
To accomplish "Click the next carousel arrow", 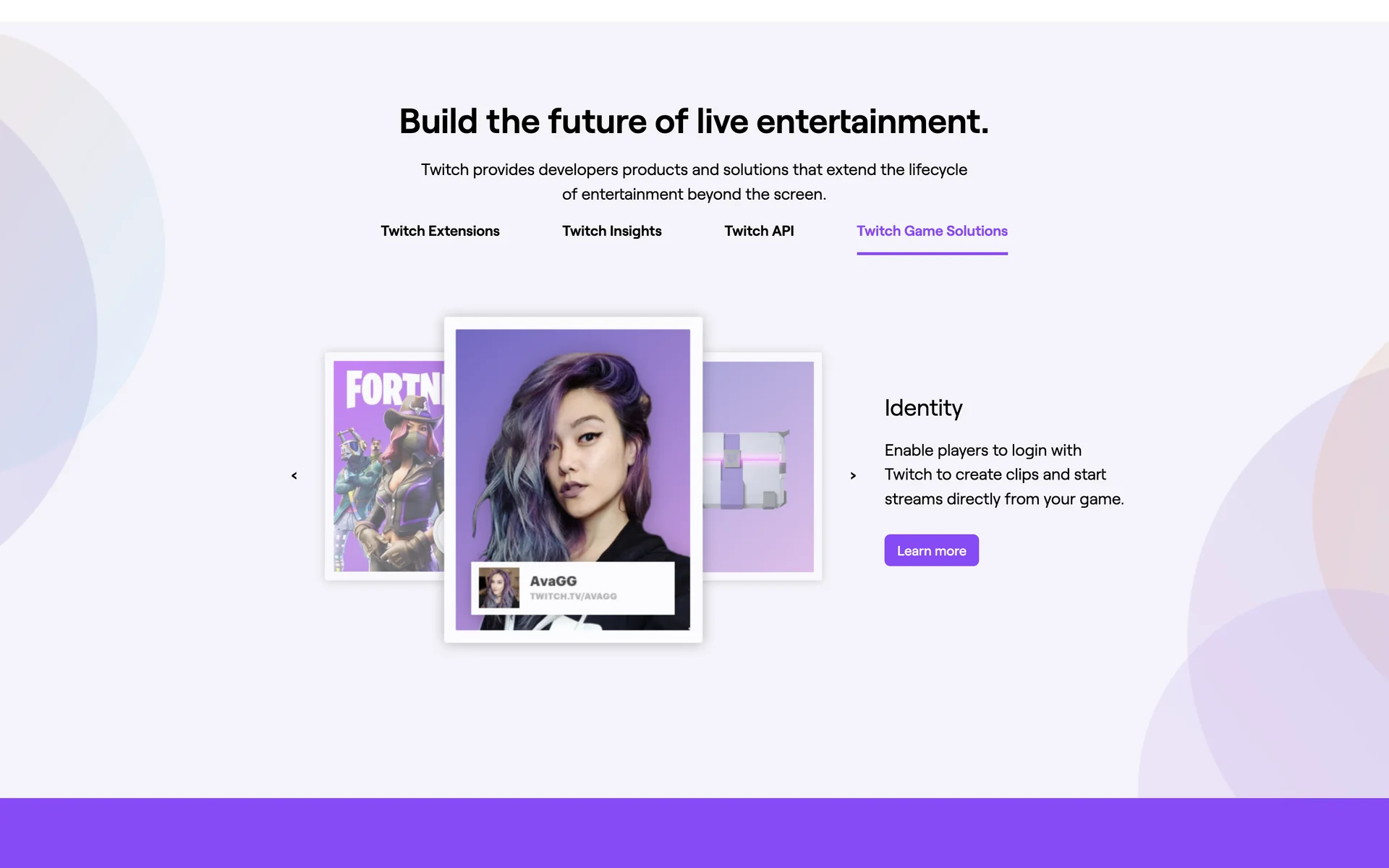I will pyautogui.click(x=853, y=475).
